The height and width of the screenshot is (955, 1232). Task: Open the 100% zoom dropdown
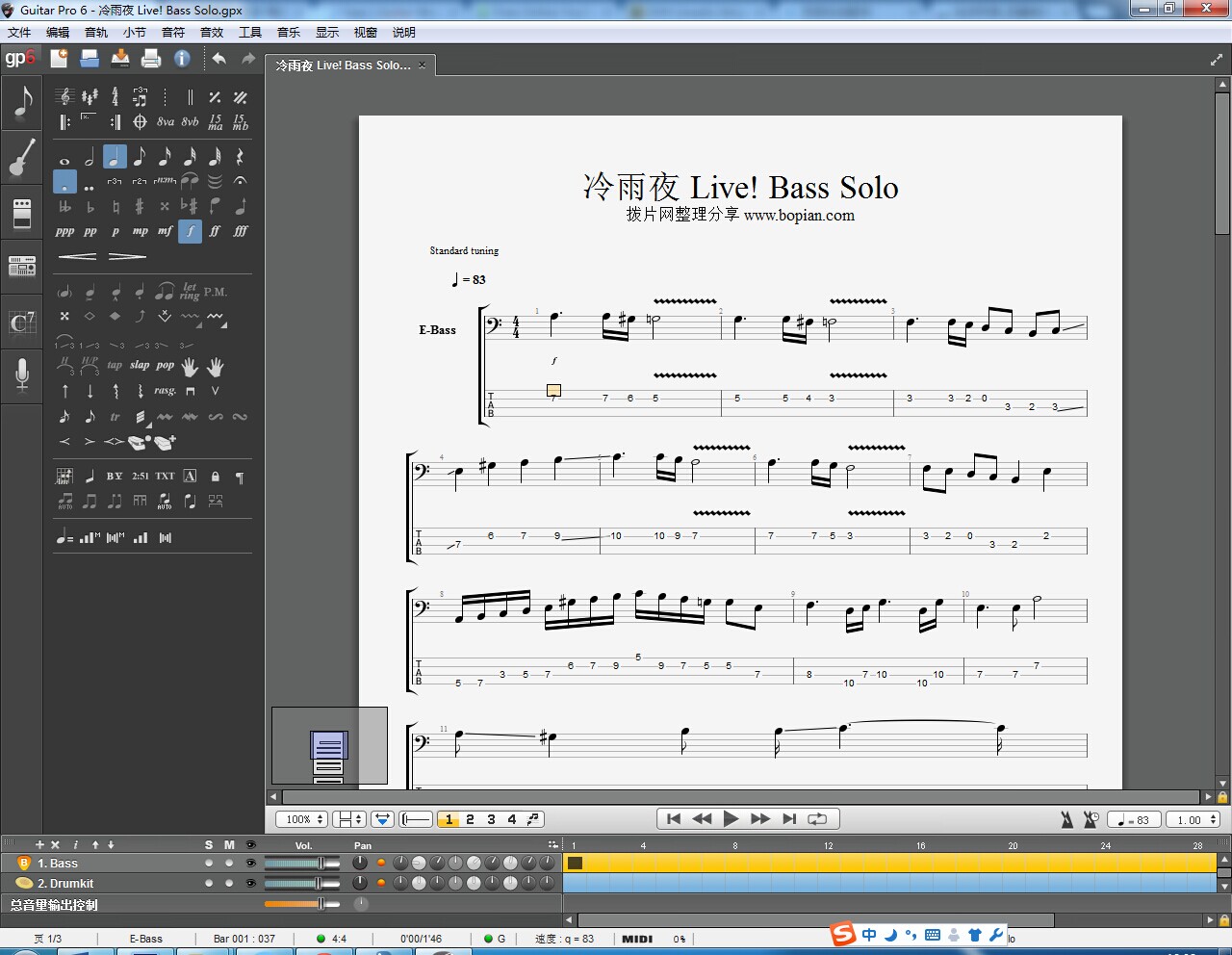point(302,819)
